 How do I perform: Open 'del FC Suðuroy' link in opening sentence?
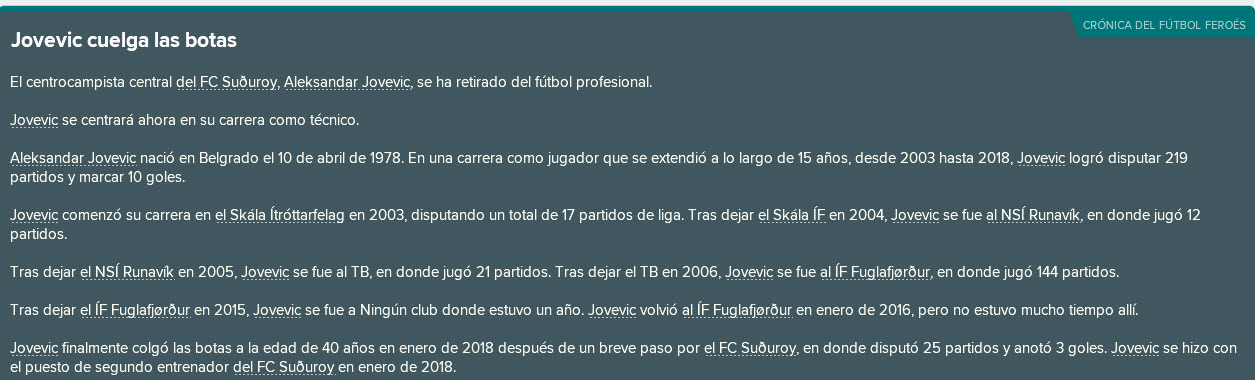[226, 82]
